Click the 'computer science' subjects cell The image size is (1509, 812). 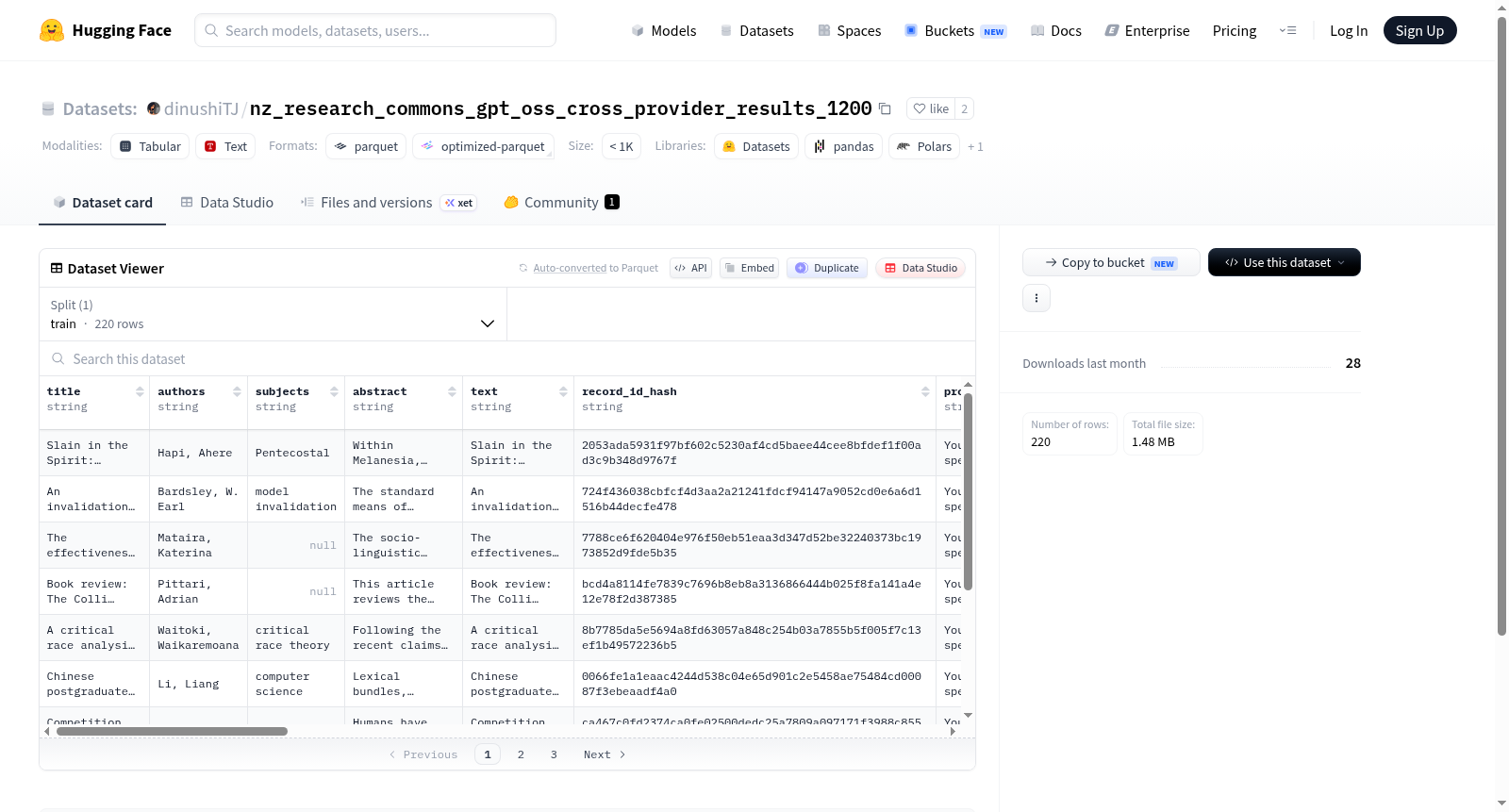[x=296, y=684]
